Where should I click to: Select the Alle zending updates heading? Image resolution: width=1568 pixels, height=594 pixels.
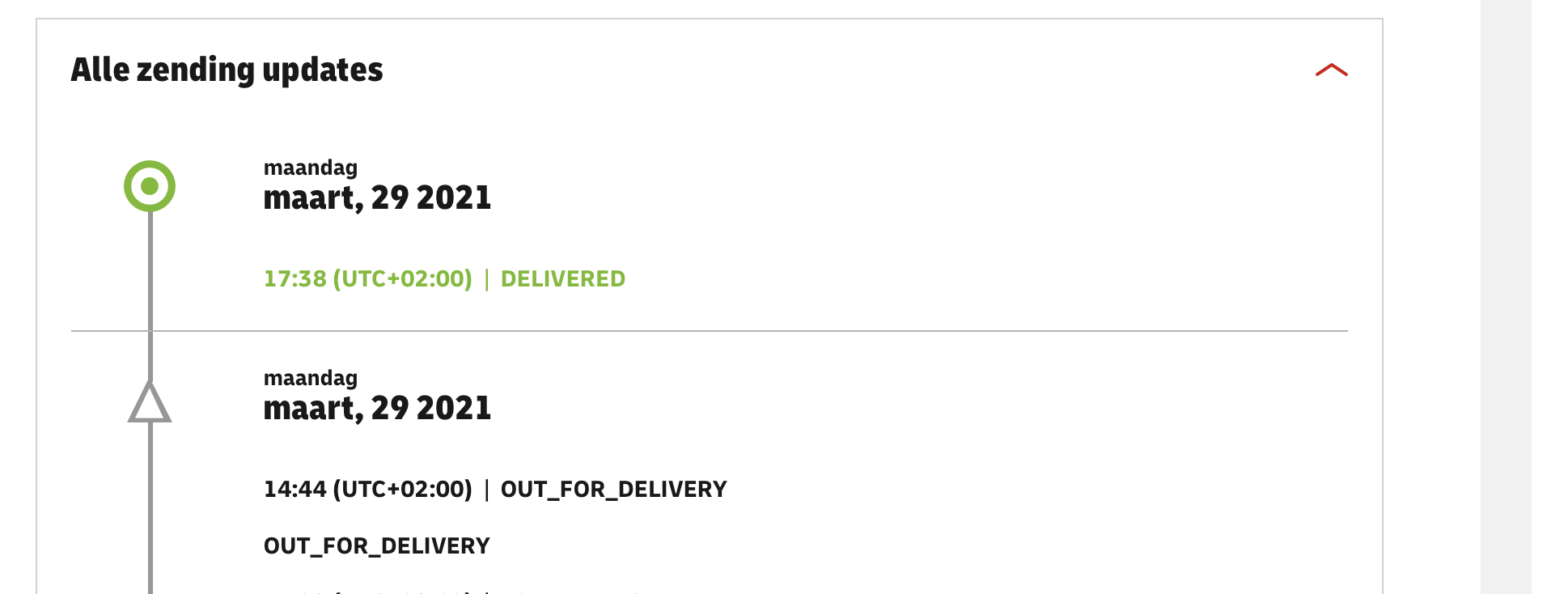[227, 70]
